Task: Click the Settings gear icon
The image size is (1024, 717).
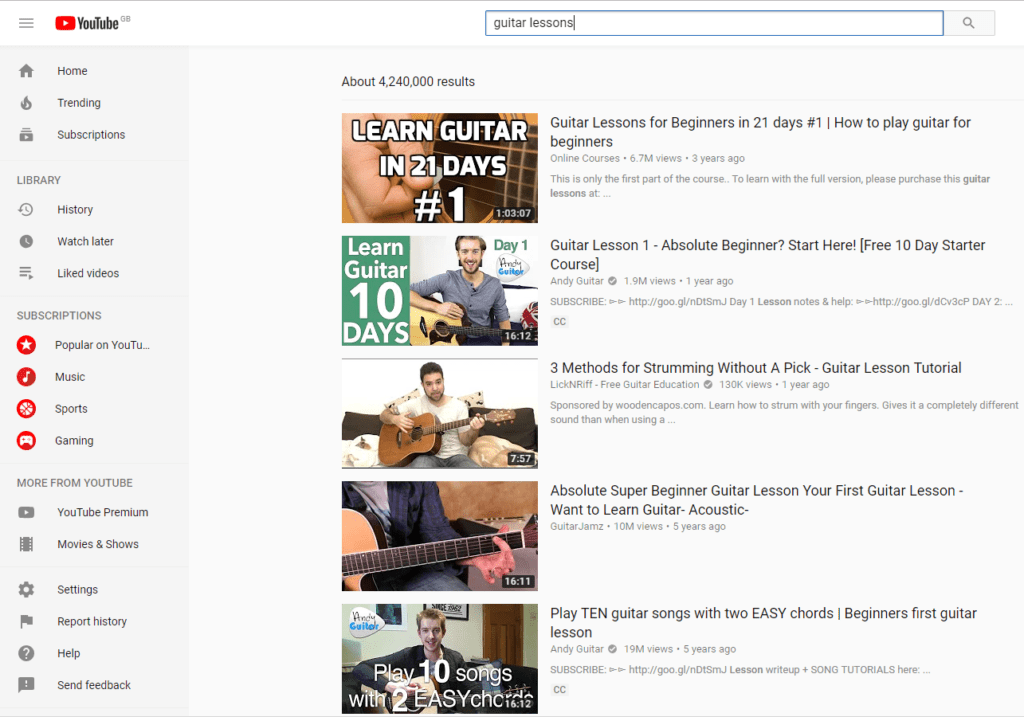Action: (26, 590)
